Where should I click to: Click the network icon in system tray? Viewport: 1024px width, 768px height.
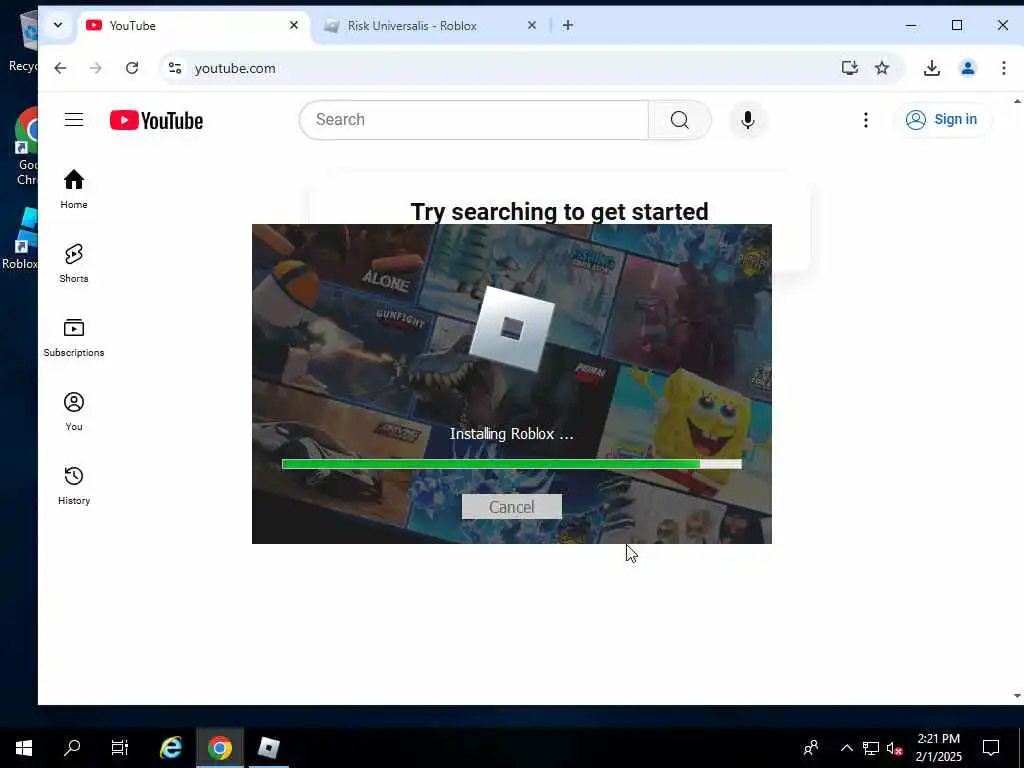pyautogui.click(x=871, y=748)
